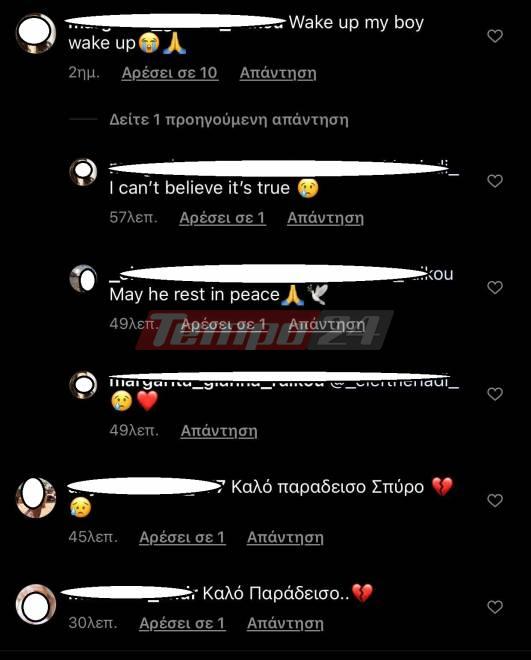
Task: Like the "I can't believe it's true" reply
Action: tap(495, 181)
